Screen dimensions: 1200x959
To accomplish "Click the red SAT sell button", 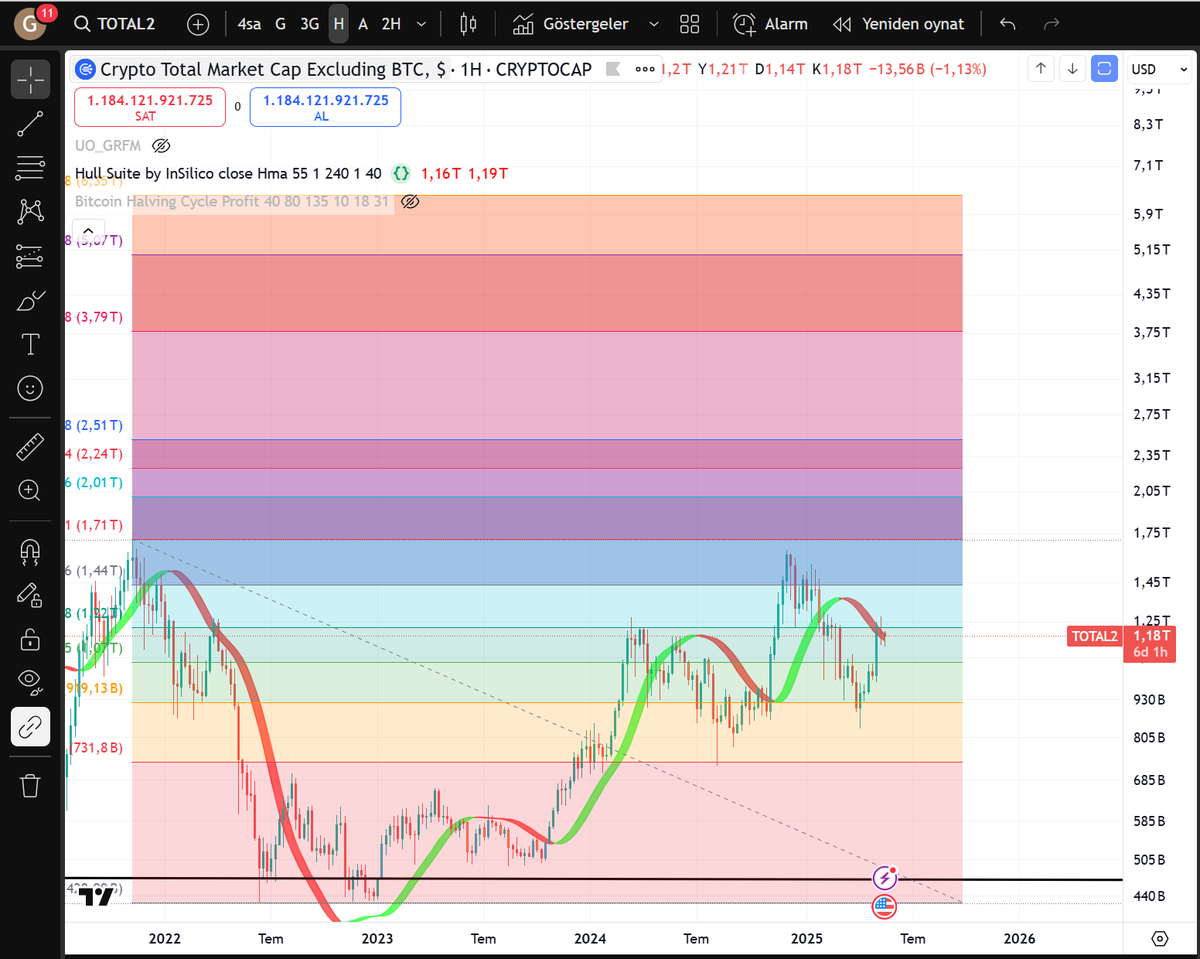I will pyautogui.click(x=150, y=107).
